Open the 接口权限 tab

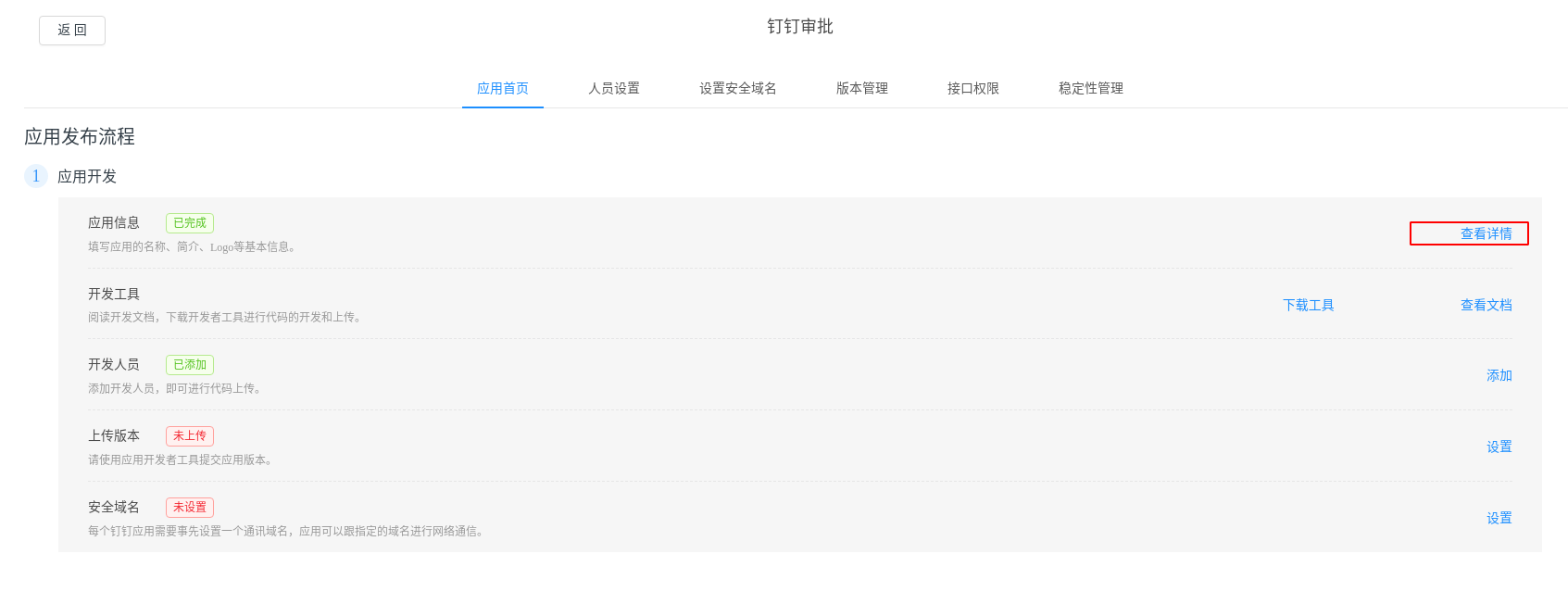tap(973, 89)
